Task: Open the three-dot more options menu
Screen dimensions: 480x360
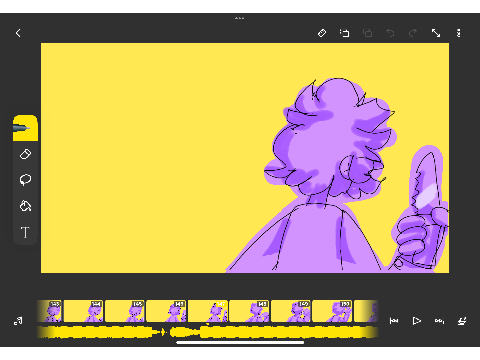Action: [x=459, y=33]
